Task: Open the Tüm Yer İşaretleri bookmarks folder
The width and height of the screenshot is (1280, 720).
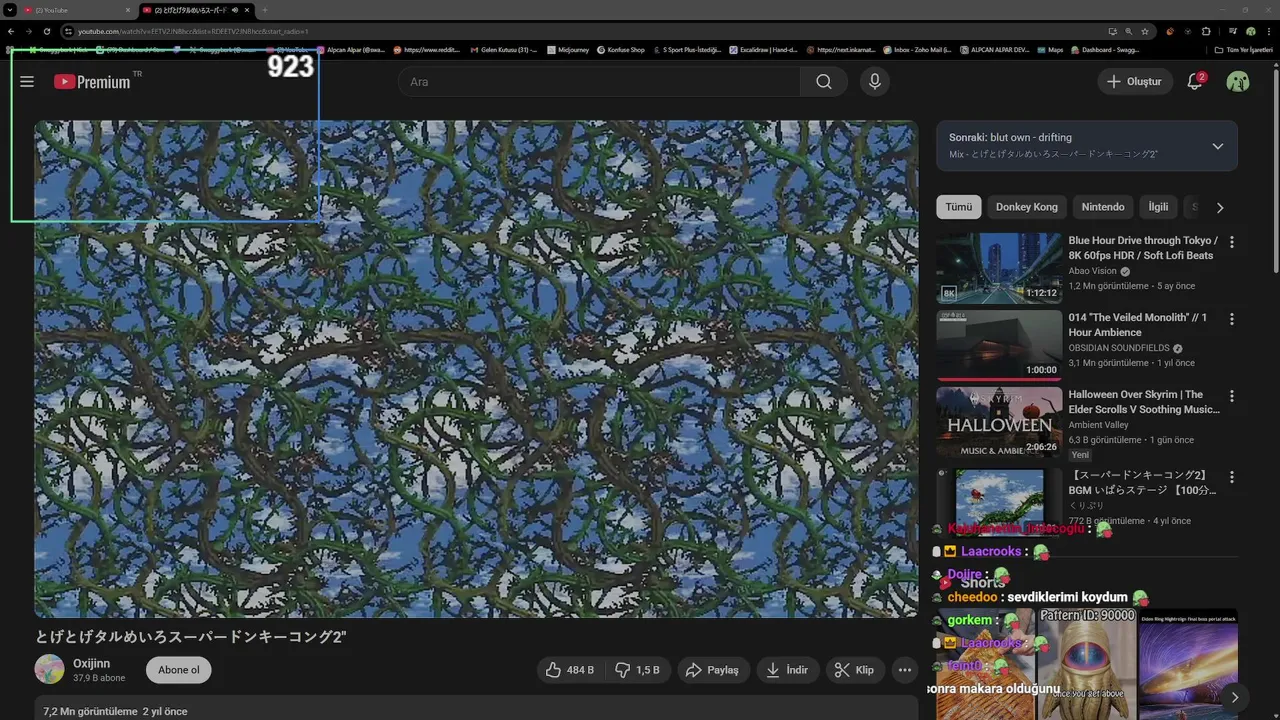Action: tap(1243, 50)
